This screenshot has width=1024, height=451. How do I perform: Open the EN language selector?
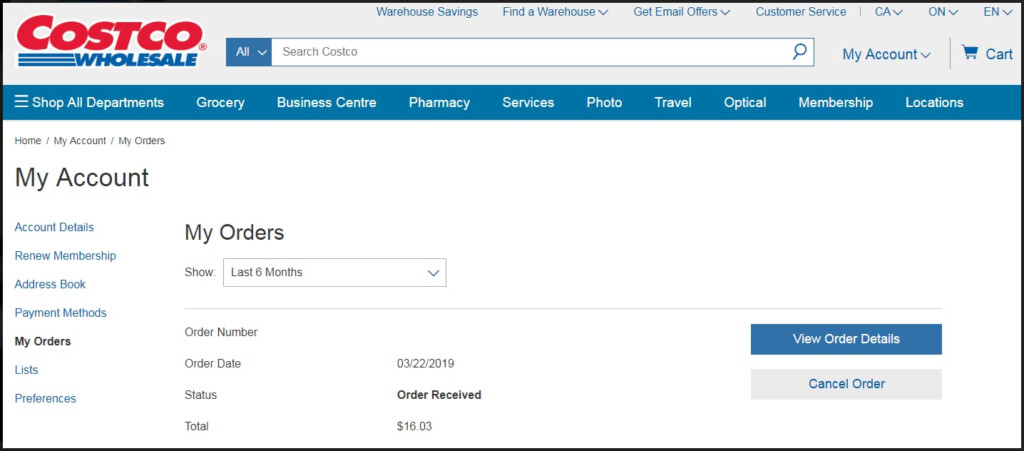(998, 12)
